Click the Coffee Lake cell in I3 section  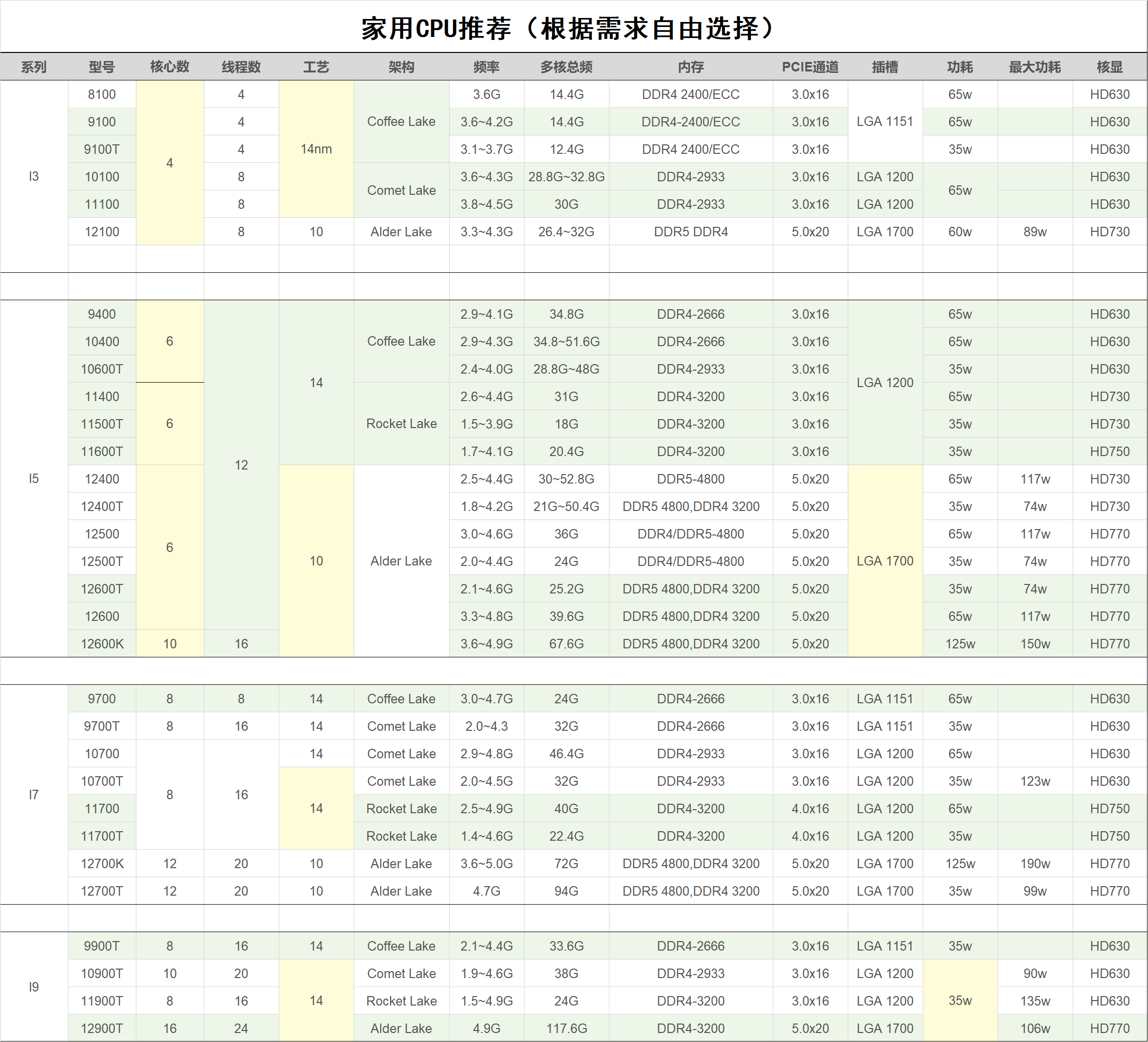click(x=401, y=121)
